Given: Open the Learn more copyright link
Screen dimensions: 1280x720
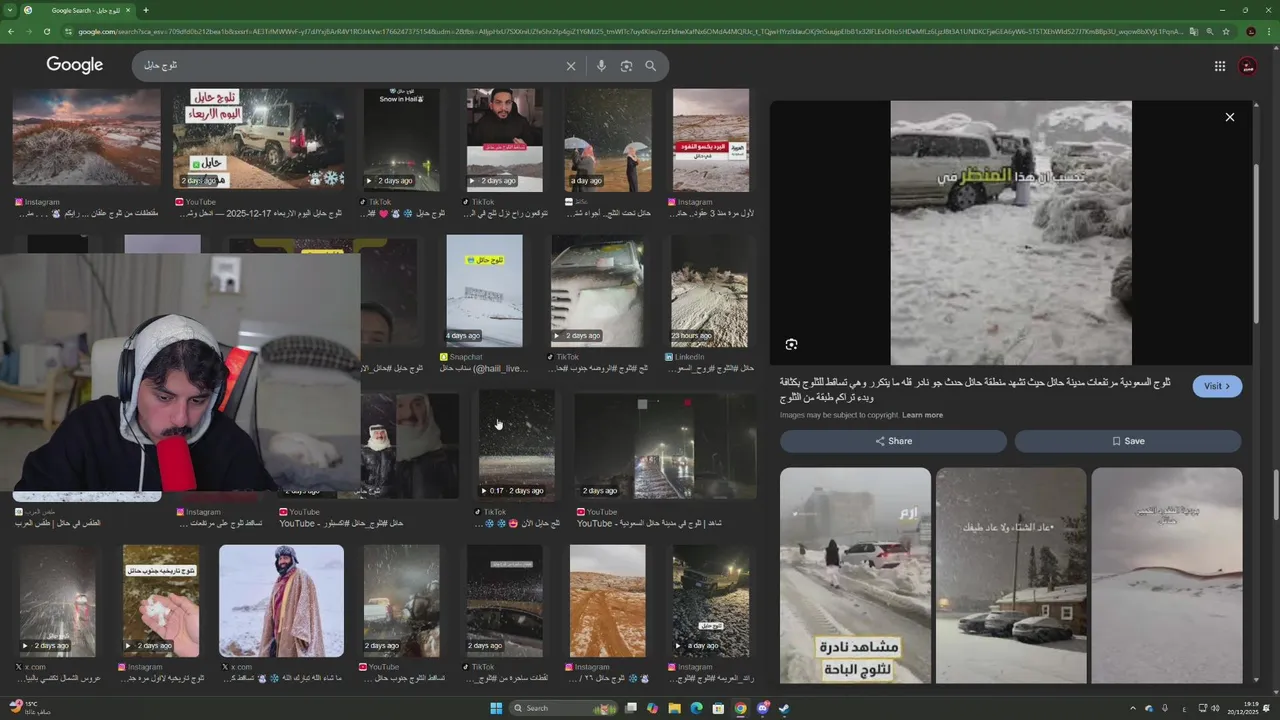Looking at the screenshot, I should [922, 415].
